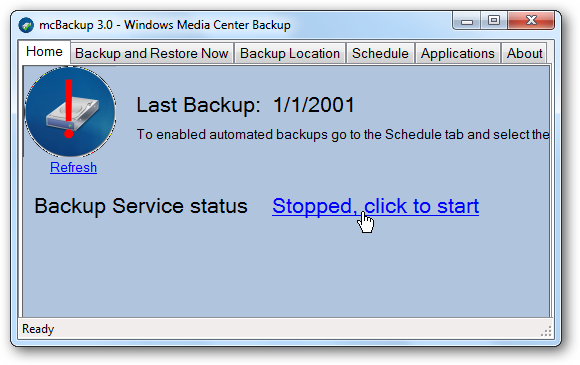Click the Backup Service status label
Image resolution: width=580 pixels, height=365 pixels.
point(141,206)
